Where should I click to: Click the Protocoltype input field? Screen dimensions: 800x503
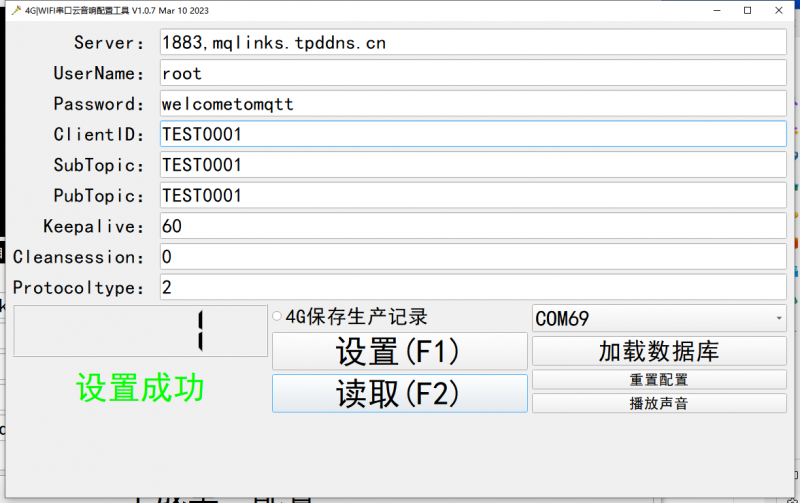click(470, 288)
